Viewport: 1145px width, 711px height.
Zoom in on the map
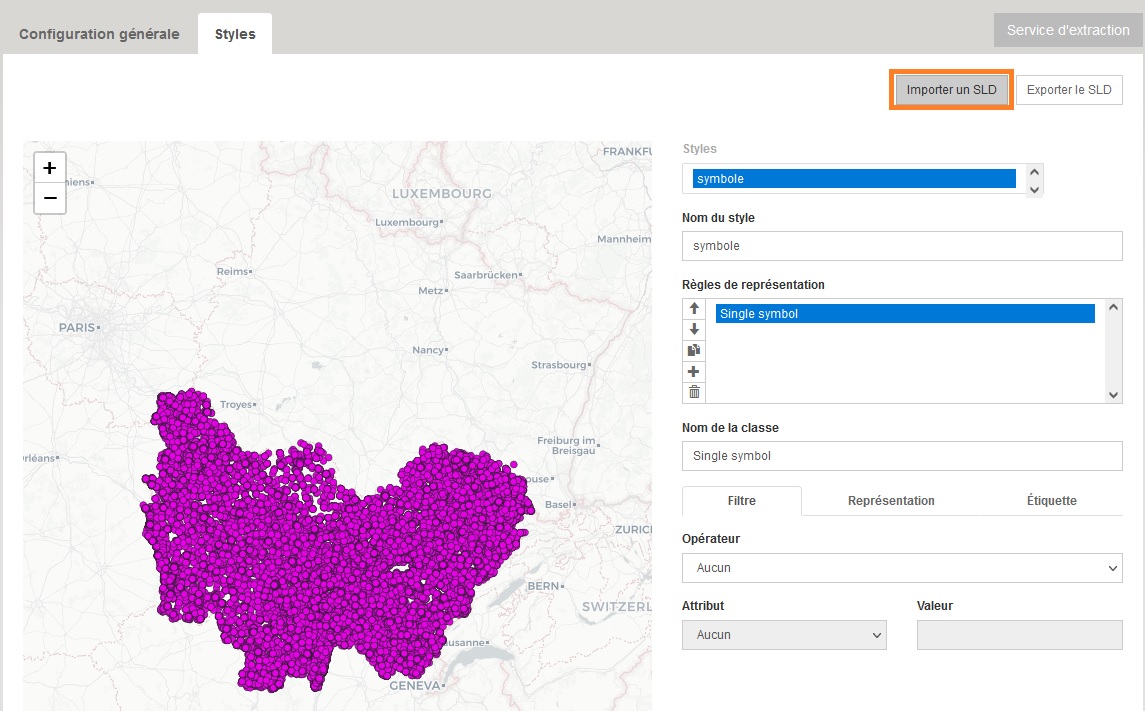[x=50, y=168]
